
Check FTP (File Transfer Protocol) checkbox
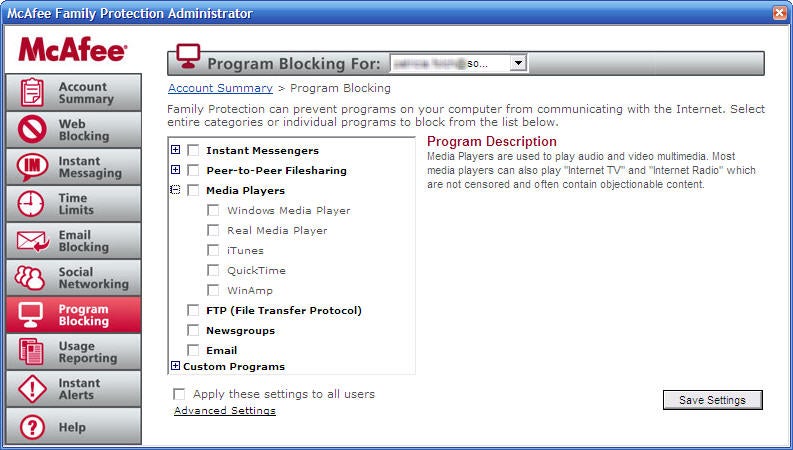pos(193,310)
